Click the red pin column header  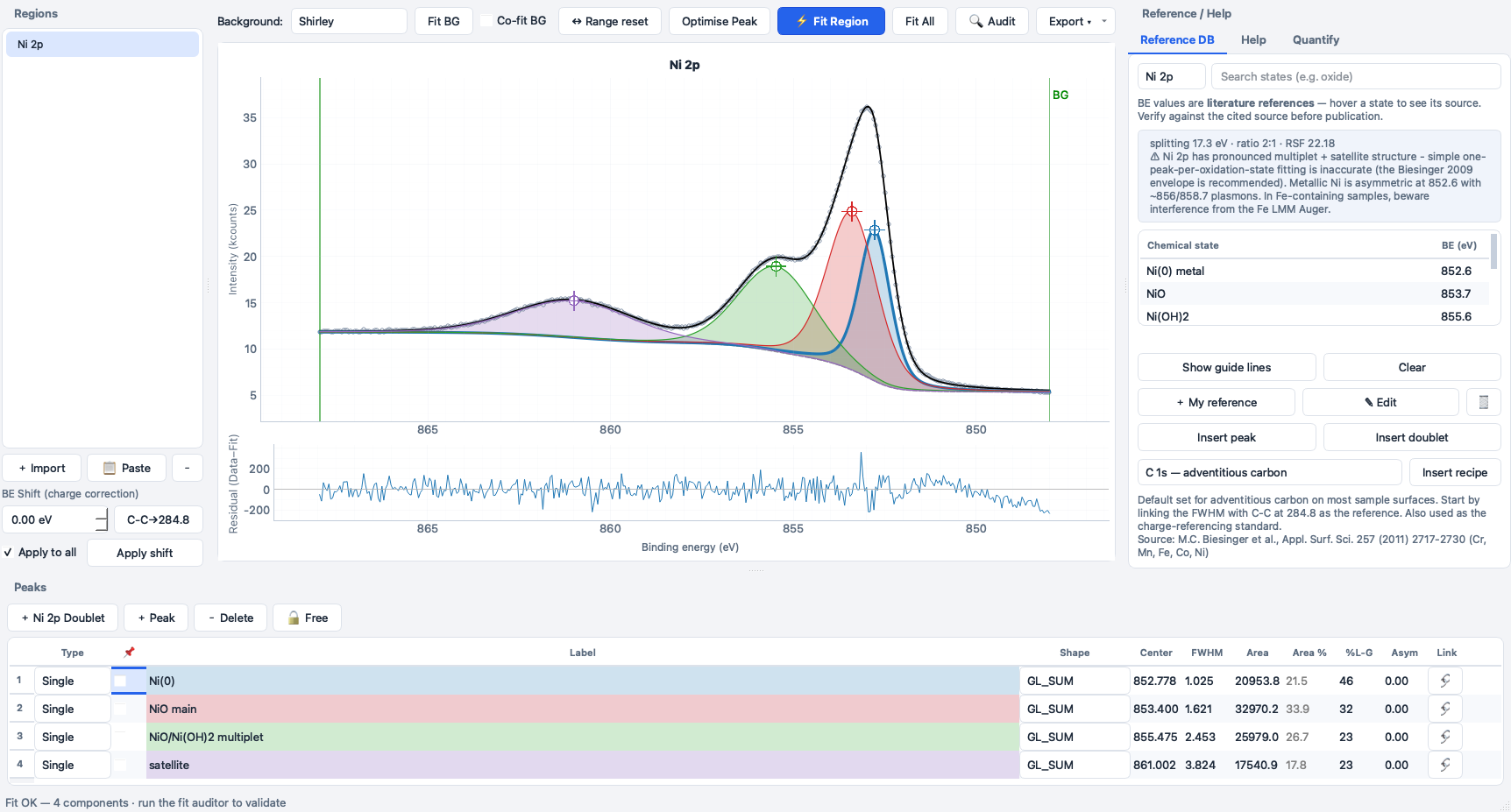coord(129,652)
